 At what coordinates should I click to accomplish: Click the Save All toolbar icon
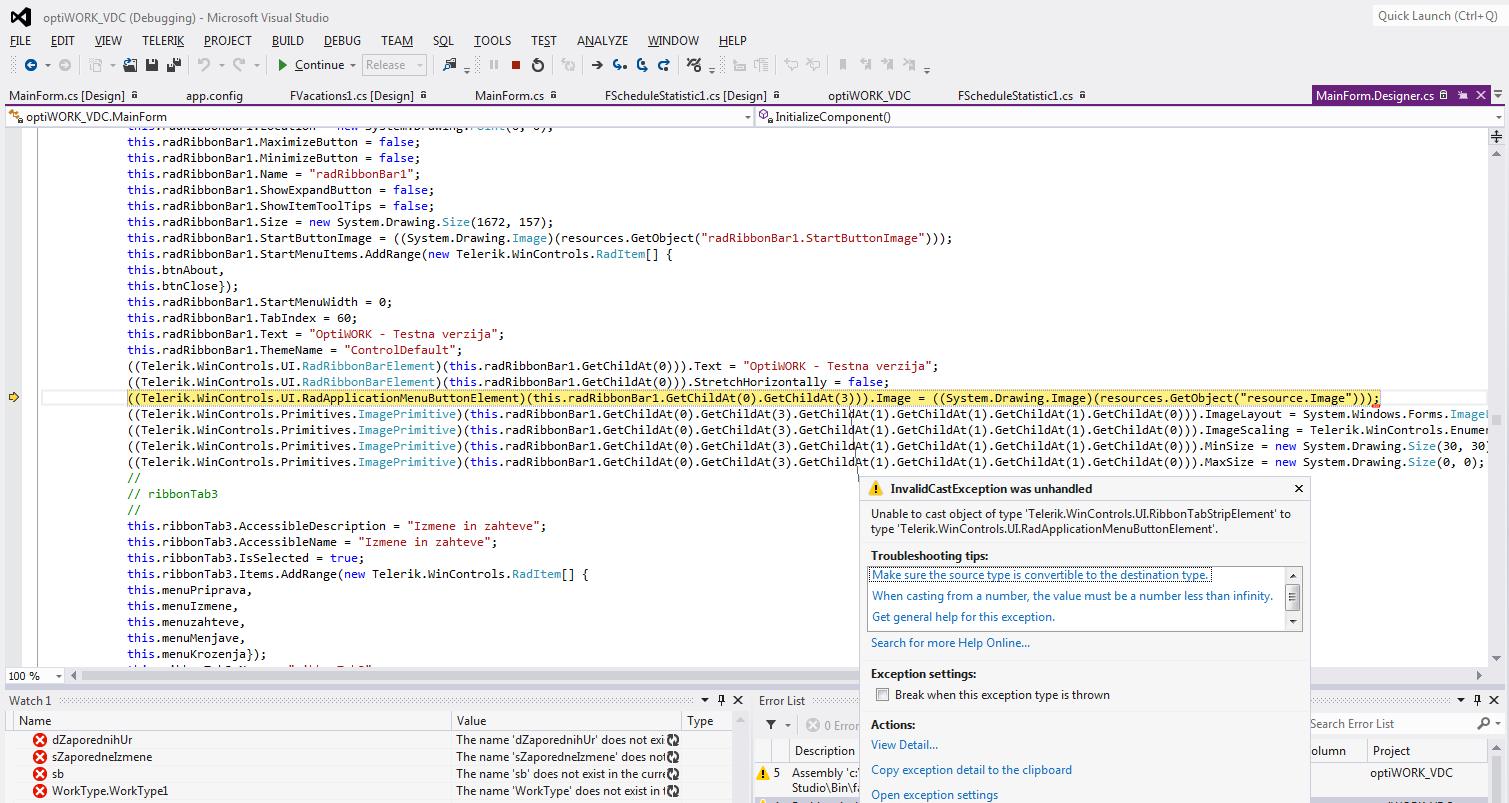pos(173,65)
